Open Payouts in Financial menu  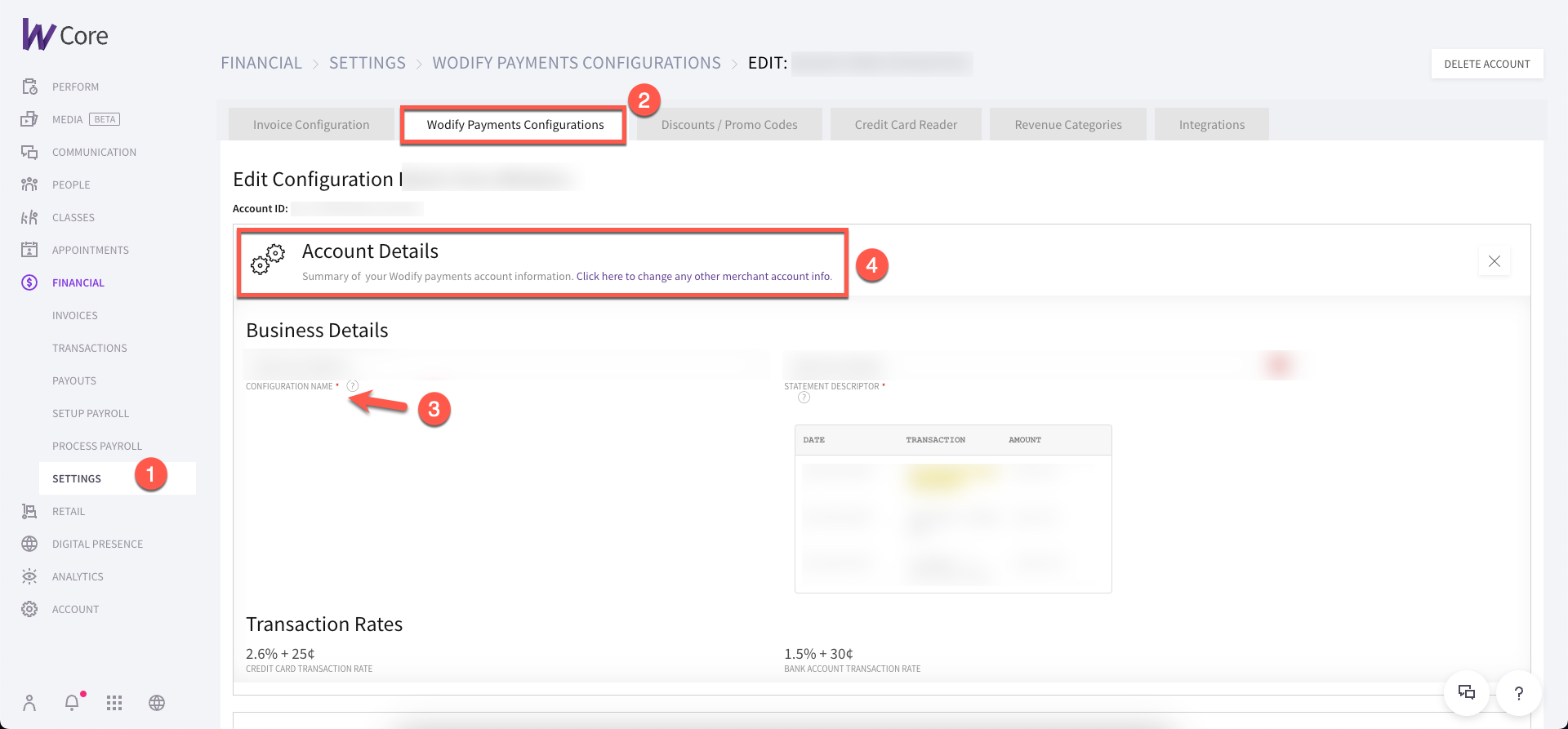(74, 380)
